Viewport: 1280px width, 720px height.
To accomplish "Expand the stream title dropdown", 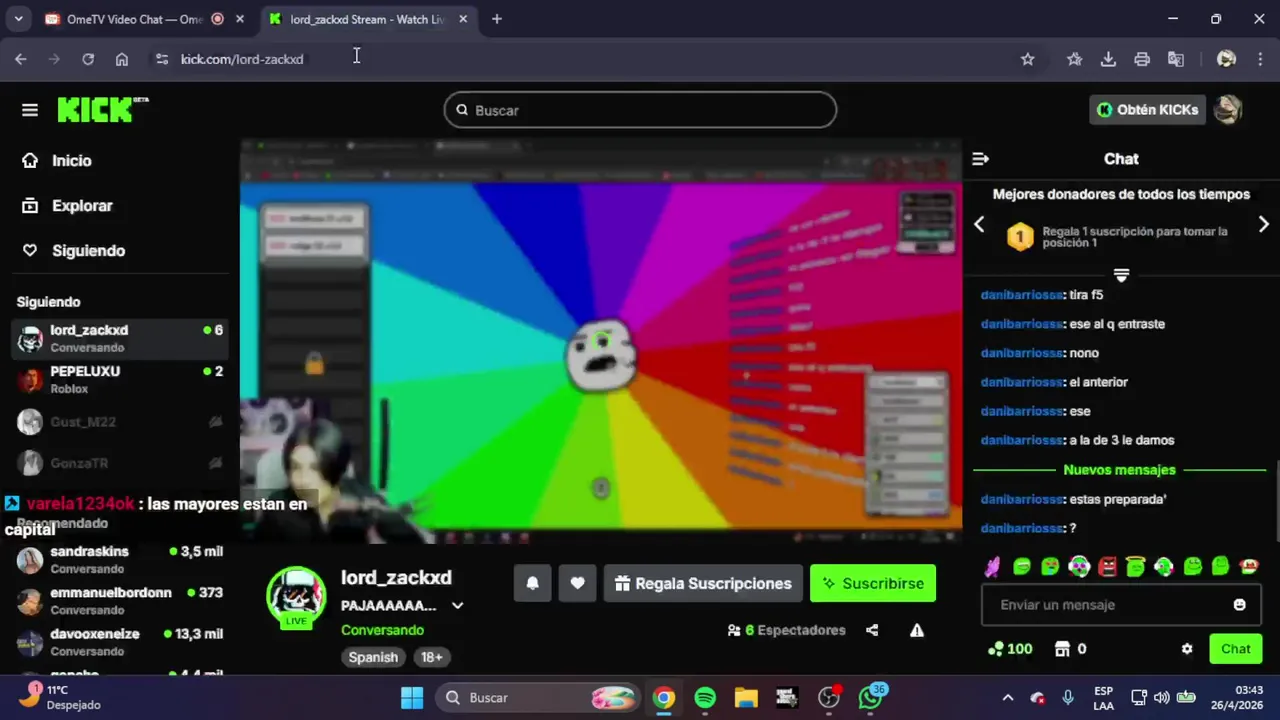I will coord(457,606).
